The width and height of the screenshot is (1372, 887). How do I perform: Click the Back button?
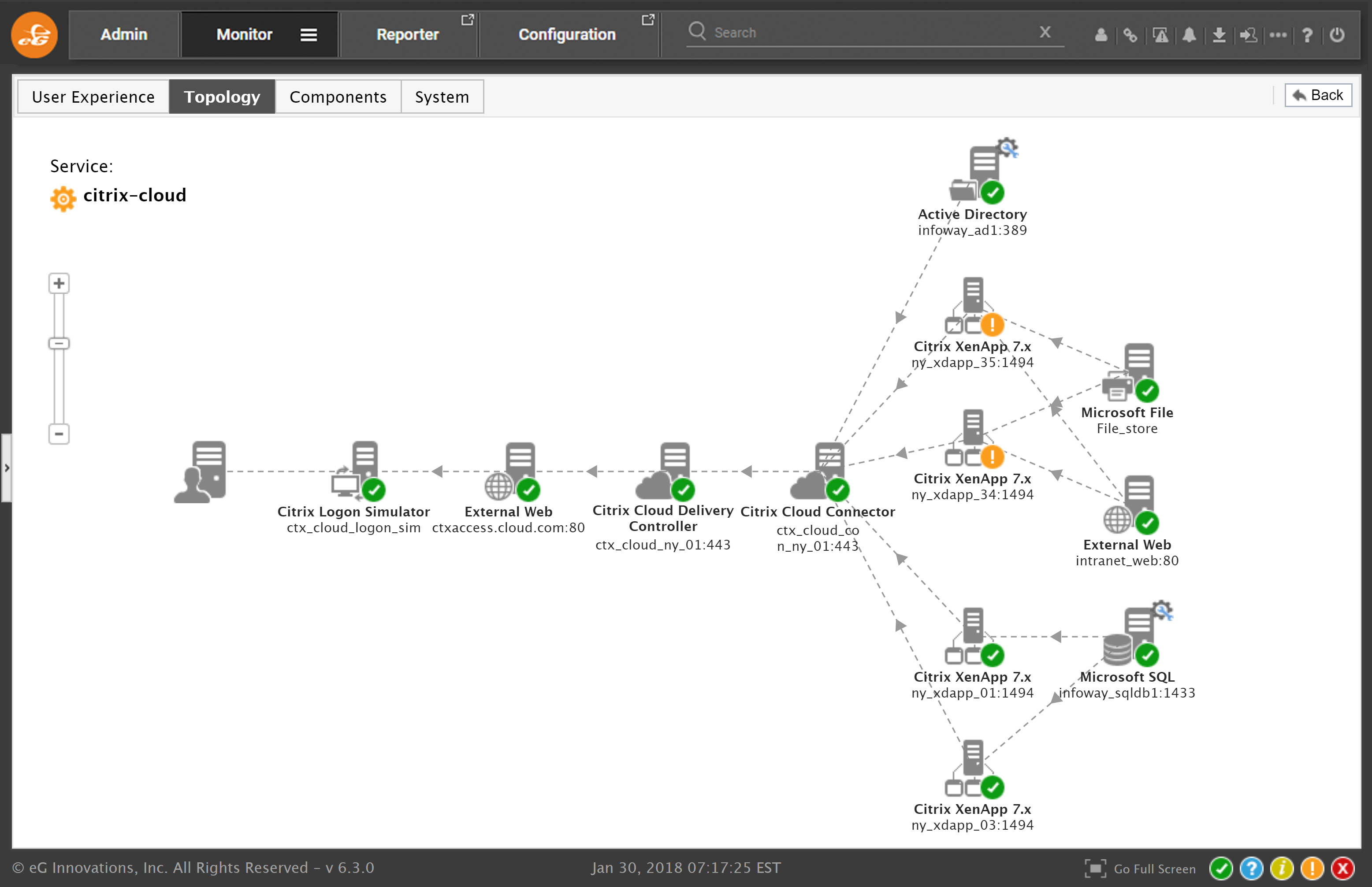tap(1318, 95)
